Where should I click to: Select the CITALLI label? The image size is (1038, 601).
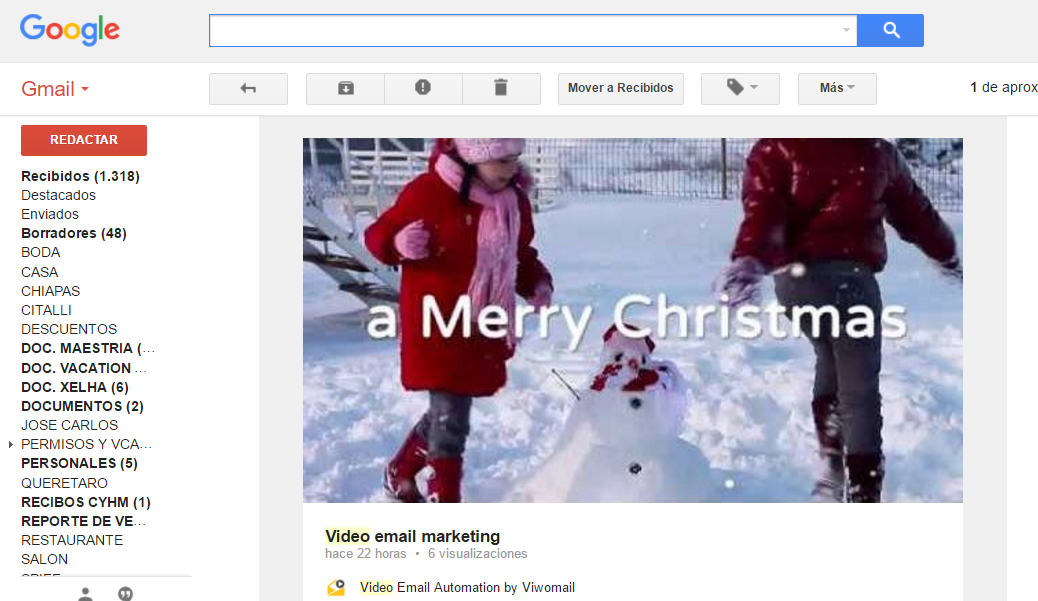click(x=46, y=310)
